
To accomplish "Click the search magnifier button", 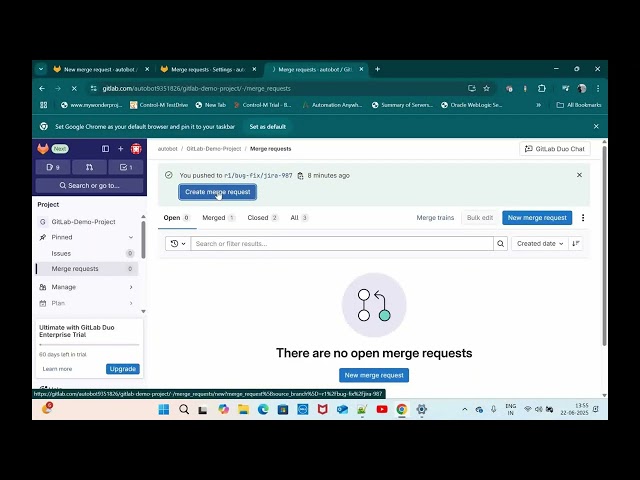I will point(500,244).
